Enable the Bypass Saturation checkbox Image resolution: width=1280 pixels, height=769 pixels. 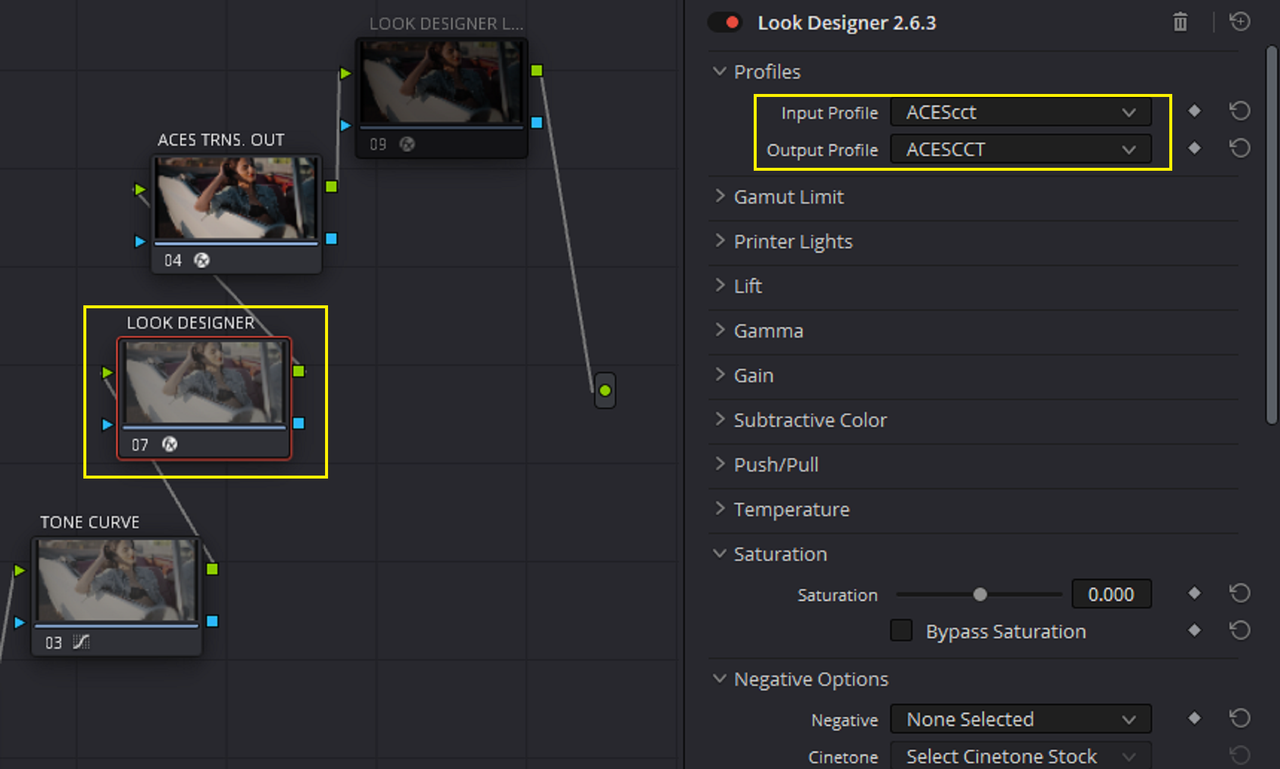tap(902, 630)
